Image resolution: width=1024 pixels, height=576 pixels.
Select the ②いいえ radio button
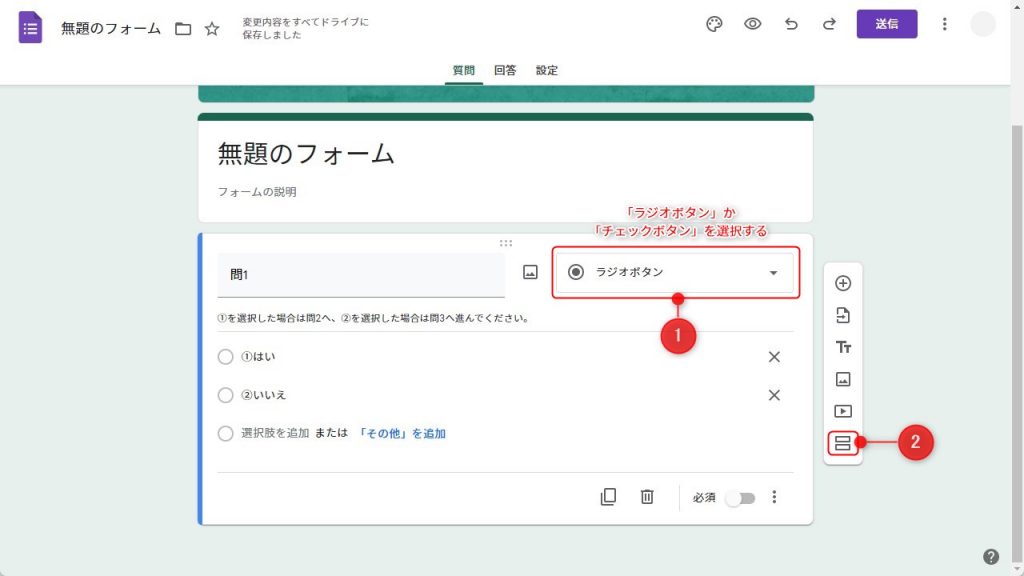[225, 395]
